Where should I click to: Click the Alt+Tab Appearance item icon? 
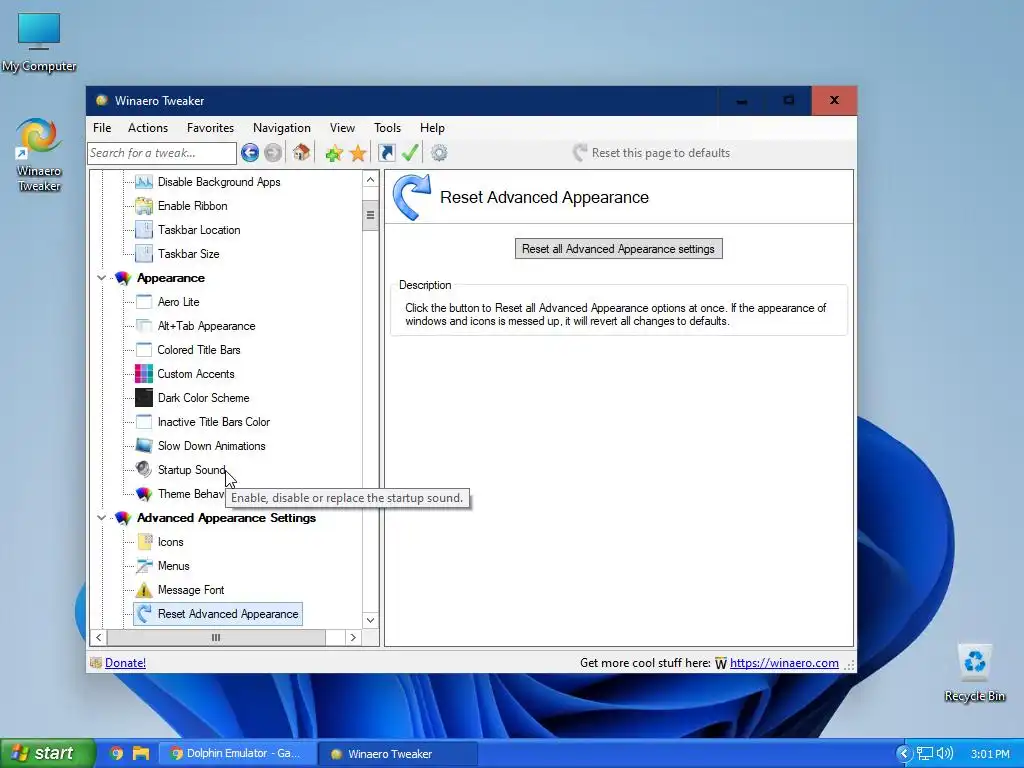tap(144, 326)
